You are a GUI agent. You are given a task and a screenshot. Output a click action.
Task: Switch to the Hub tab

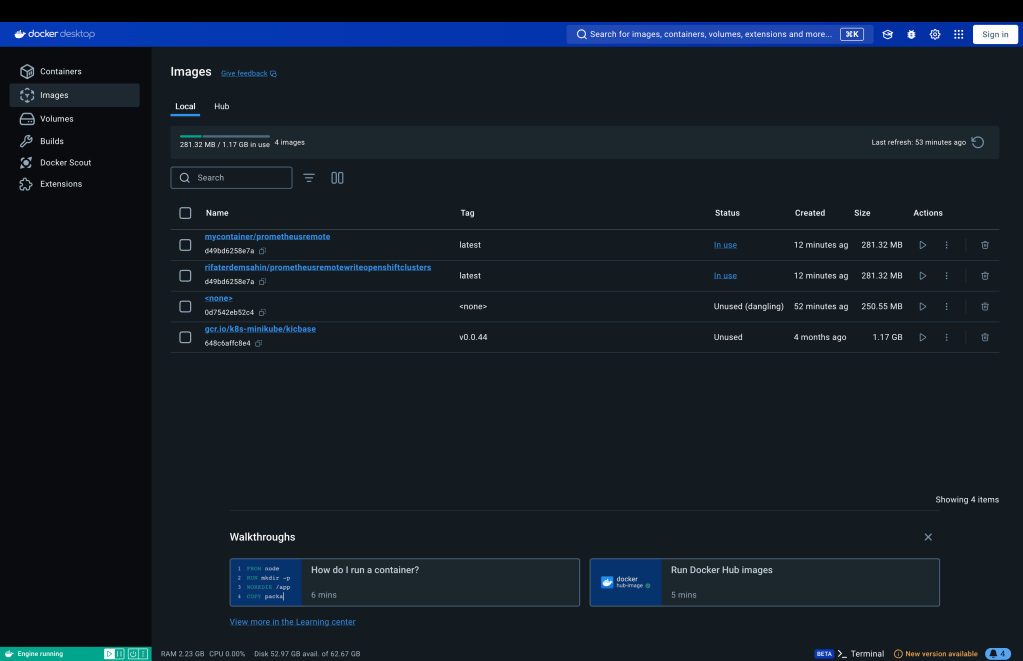[x=222, y=106]
